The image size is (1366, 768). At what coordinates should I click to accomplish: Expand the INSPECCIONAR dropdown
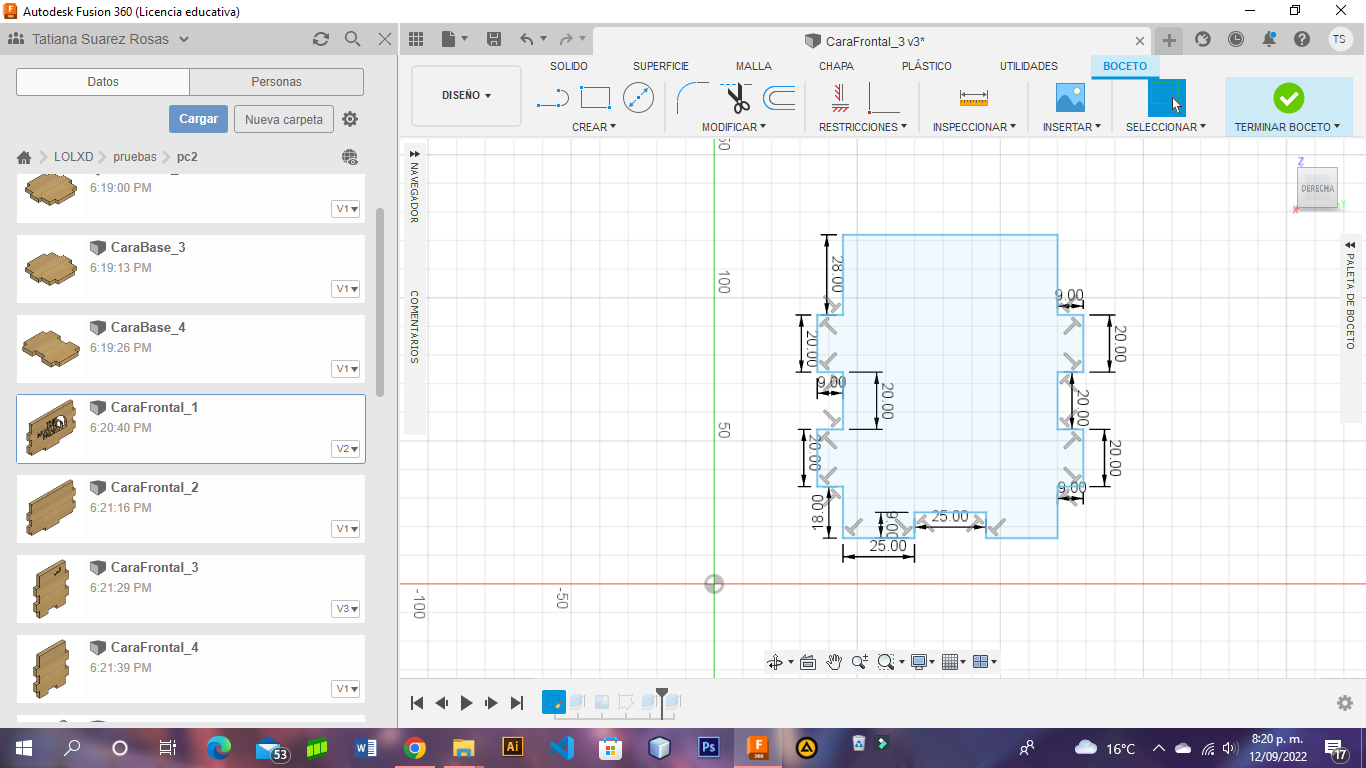(974, 127)
